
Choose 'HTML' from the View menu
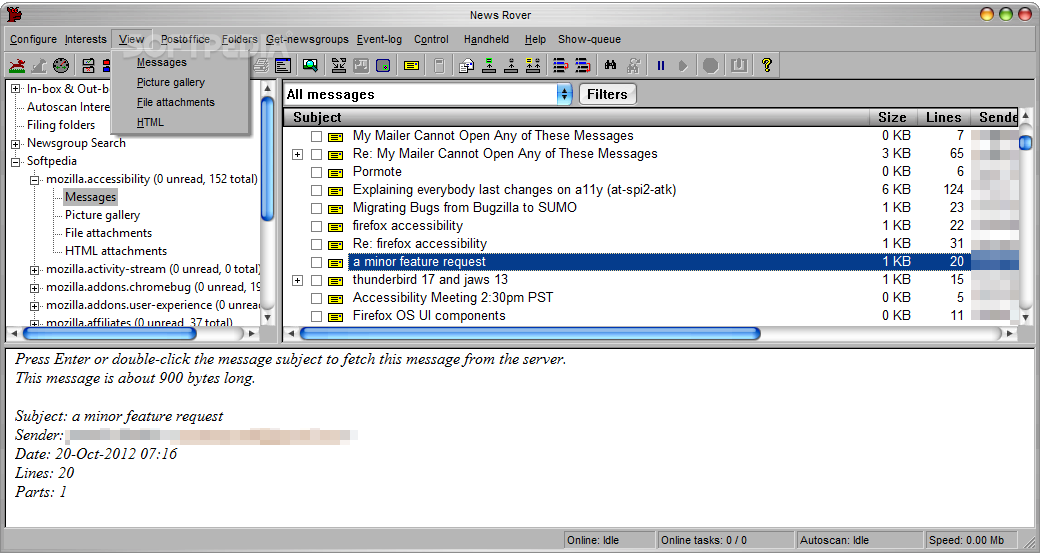[150, 122]
